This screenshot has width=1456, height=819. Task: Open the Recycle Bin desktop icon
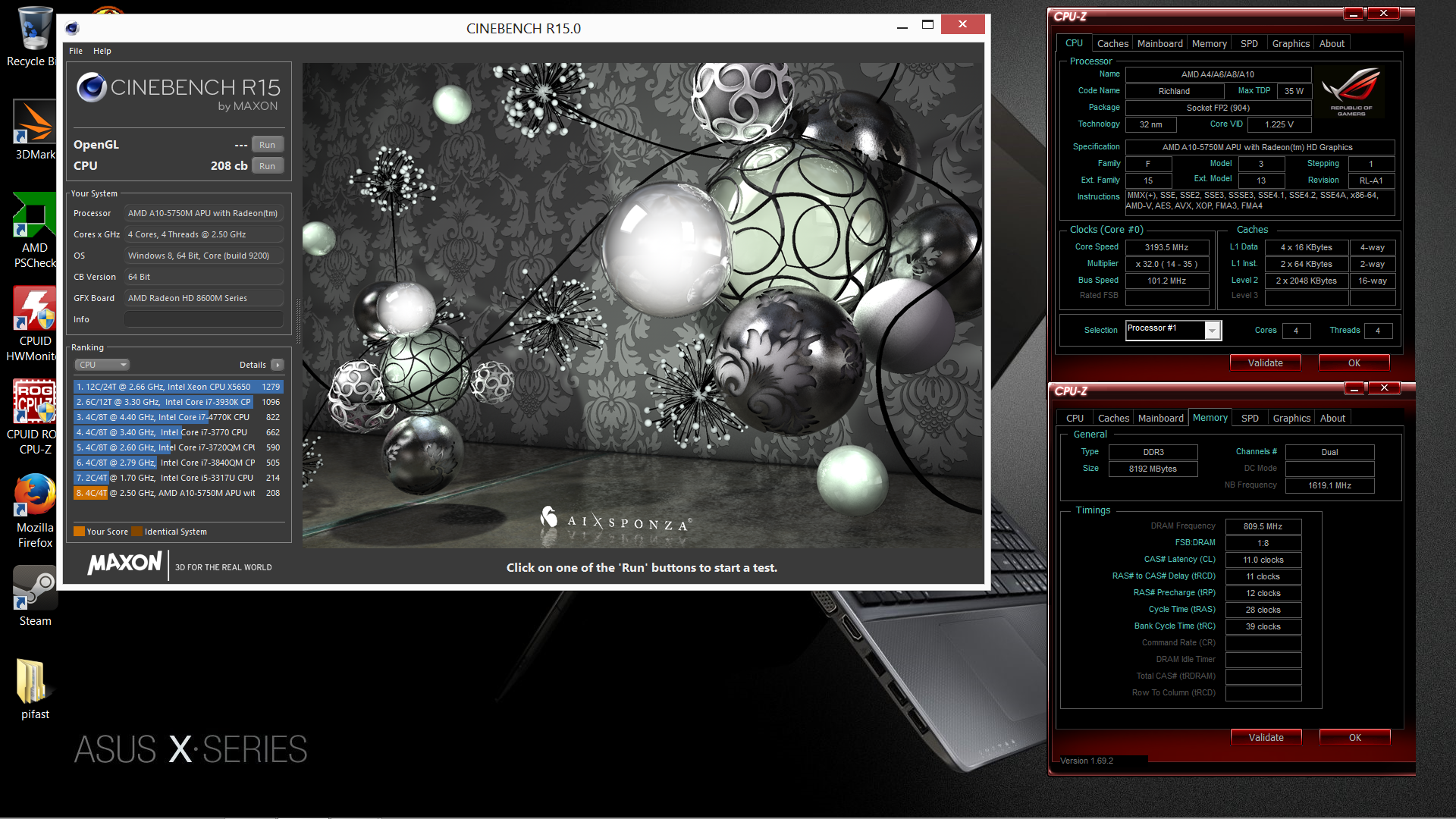pyautogui.click(x=33, y=36)
